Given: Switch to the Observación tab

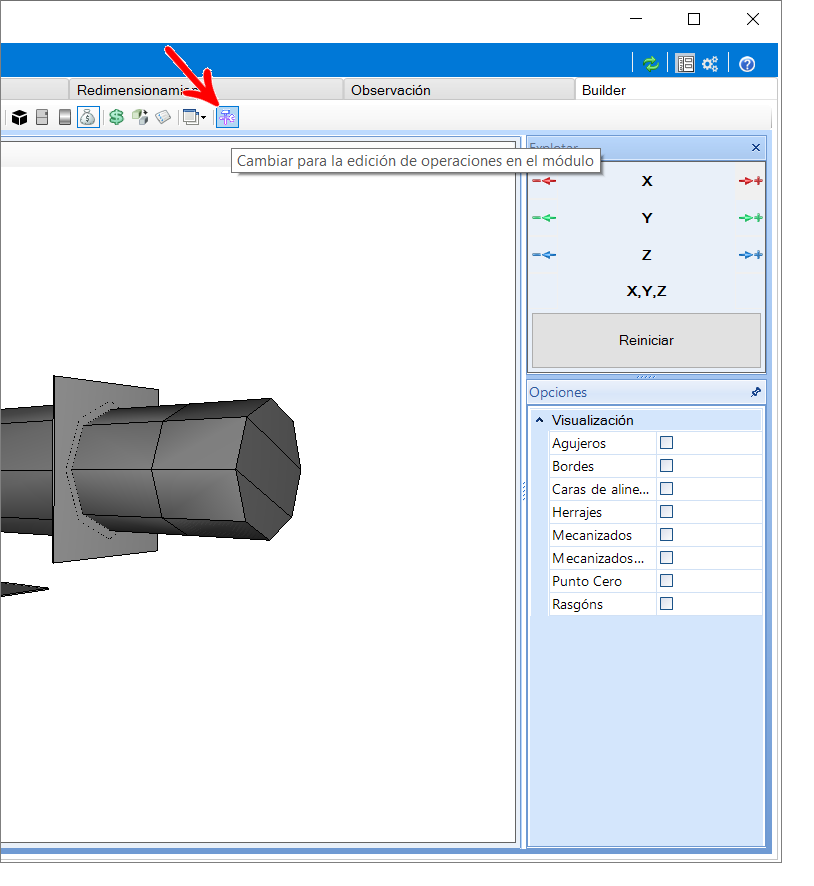Looking at the screenshot, I should pyautogui.click(x=391, y=90).
